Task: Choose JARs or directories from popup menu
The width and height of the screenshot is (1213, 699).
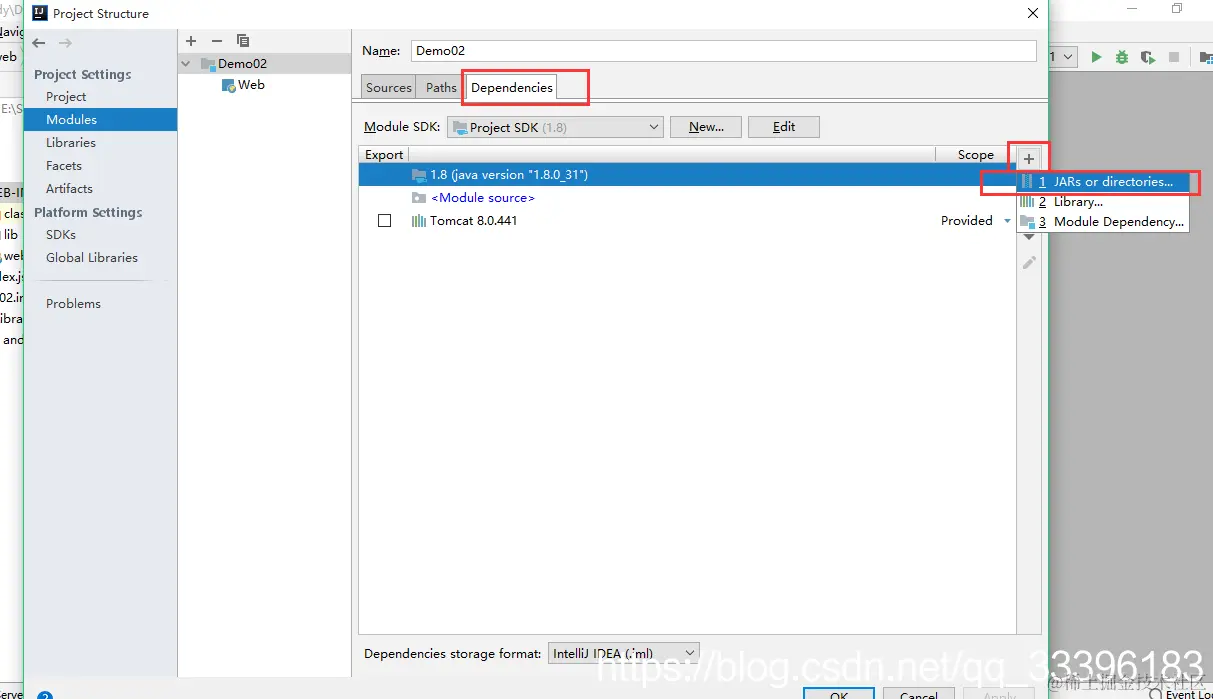Action: tap(1103, 182)
